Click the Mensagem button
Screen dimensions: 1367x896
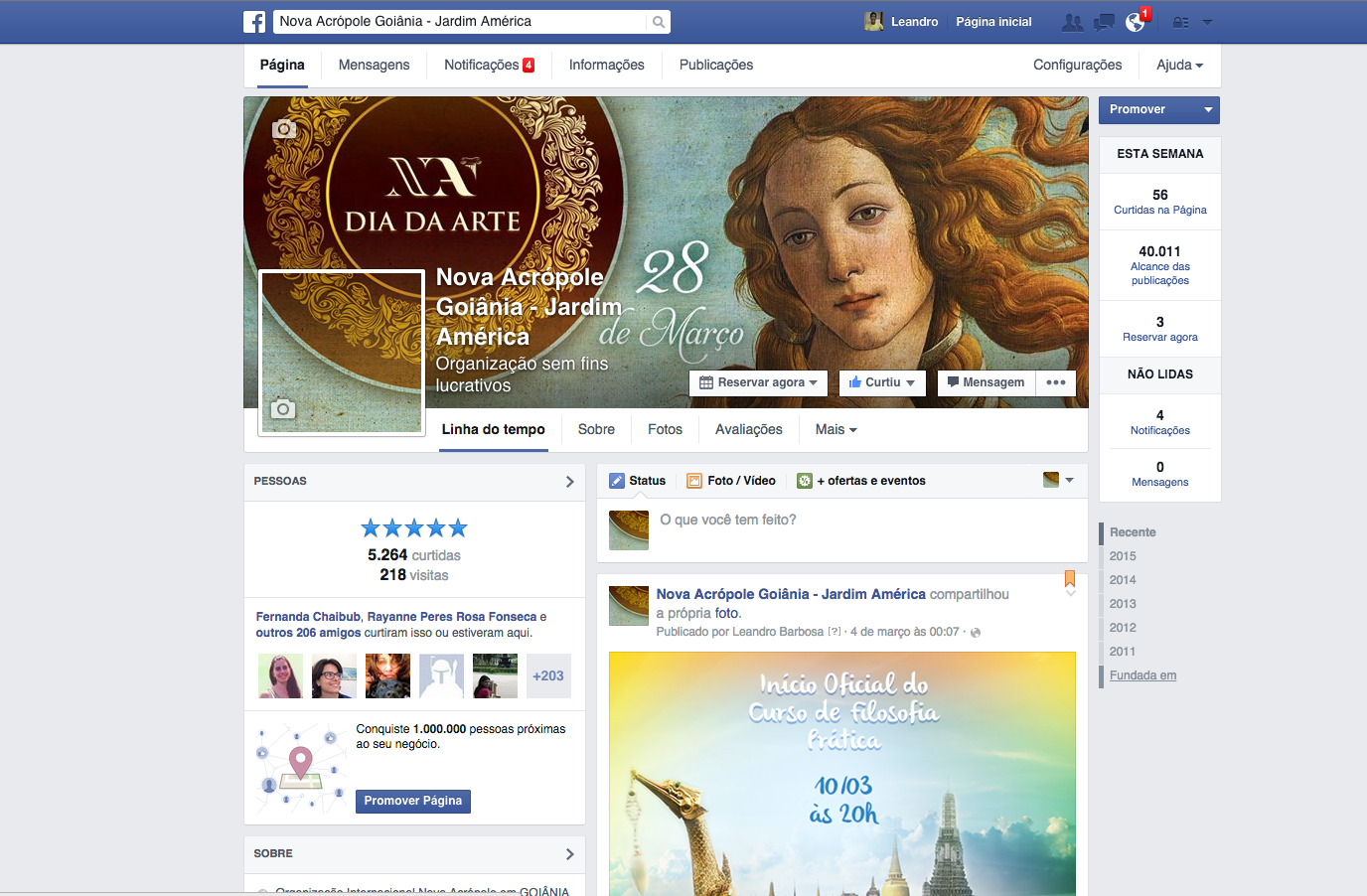coord(986,382)
